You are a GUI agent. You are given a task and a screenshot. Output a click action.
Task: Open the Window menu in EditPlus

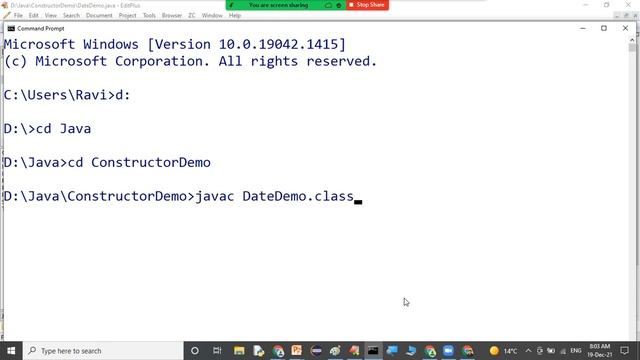pos(212,16)
